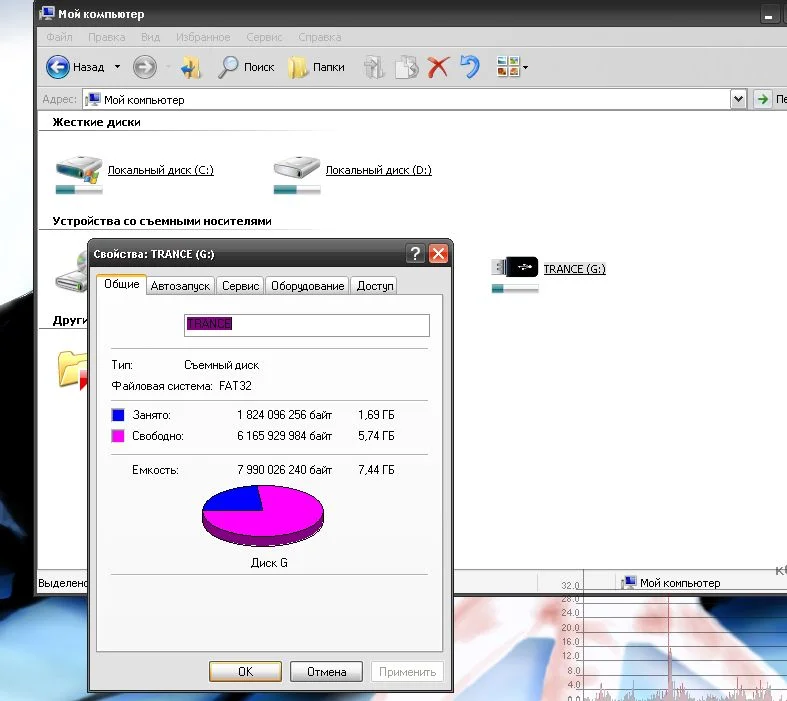
Task: Switch to the Автозапуск tab
Action: point(180,286)
